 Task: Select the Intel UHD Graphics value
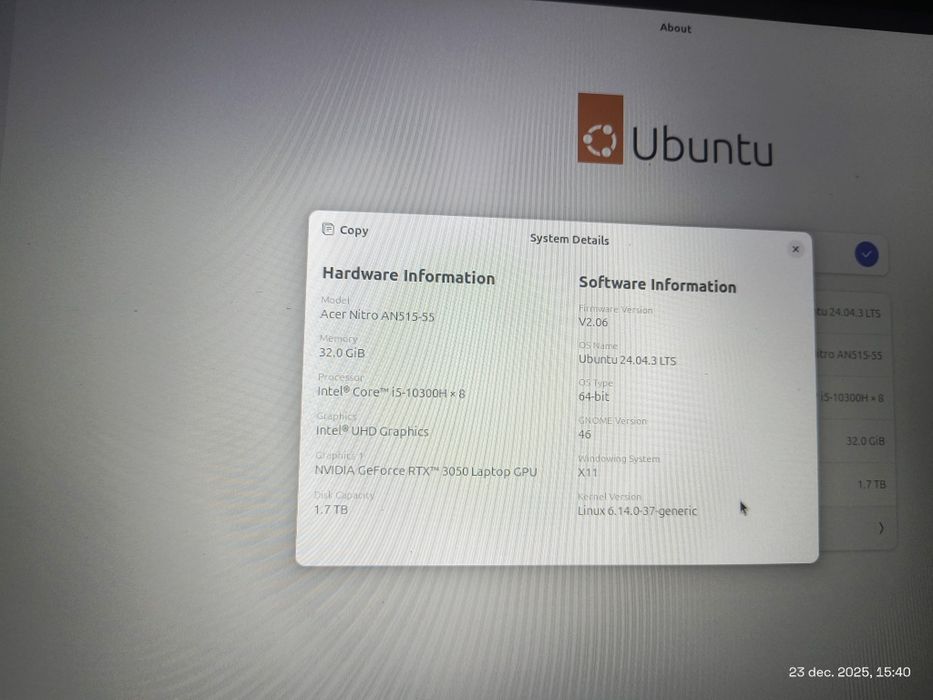tap(372, 431)
